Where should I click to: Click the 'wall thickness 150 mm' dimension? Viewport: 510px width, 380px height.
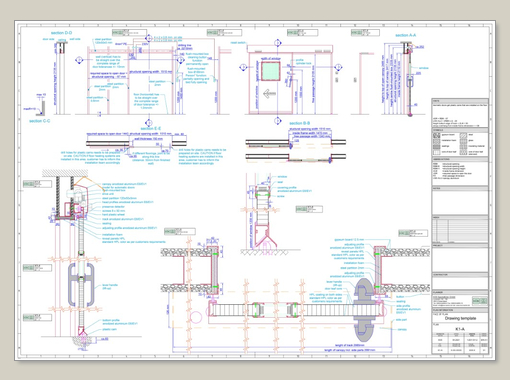pyautogui.click(x=148, y=139)
